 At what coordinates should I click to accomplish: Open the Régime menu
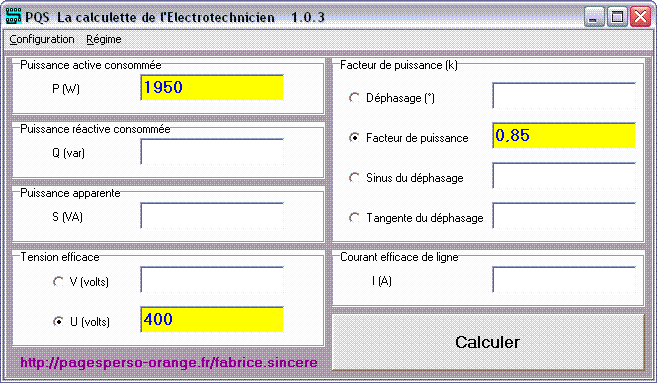(104, 39)
